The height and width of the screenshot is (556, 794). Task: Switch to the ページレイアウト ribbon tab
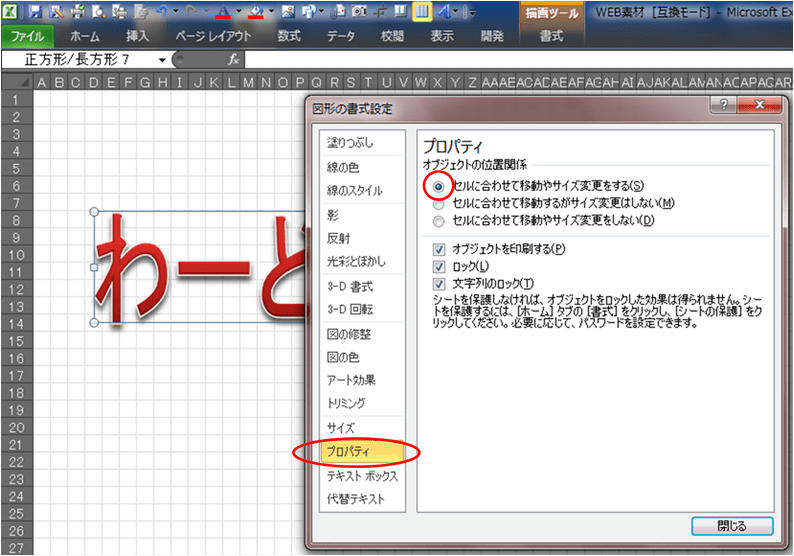tap(213, 36)
